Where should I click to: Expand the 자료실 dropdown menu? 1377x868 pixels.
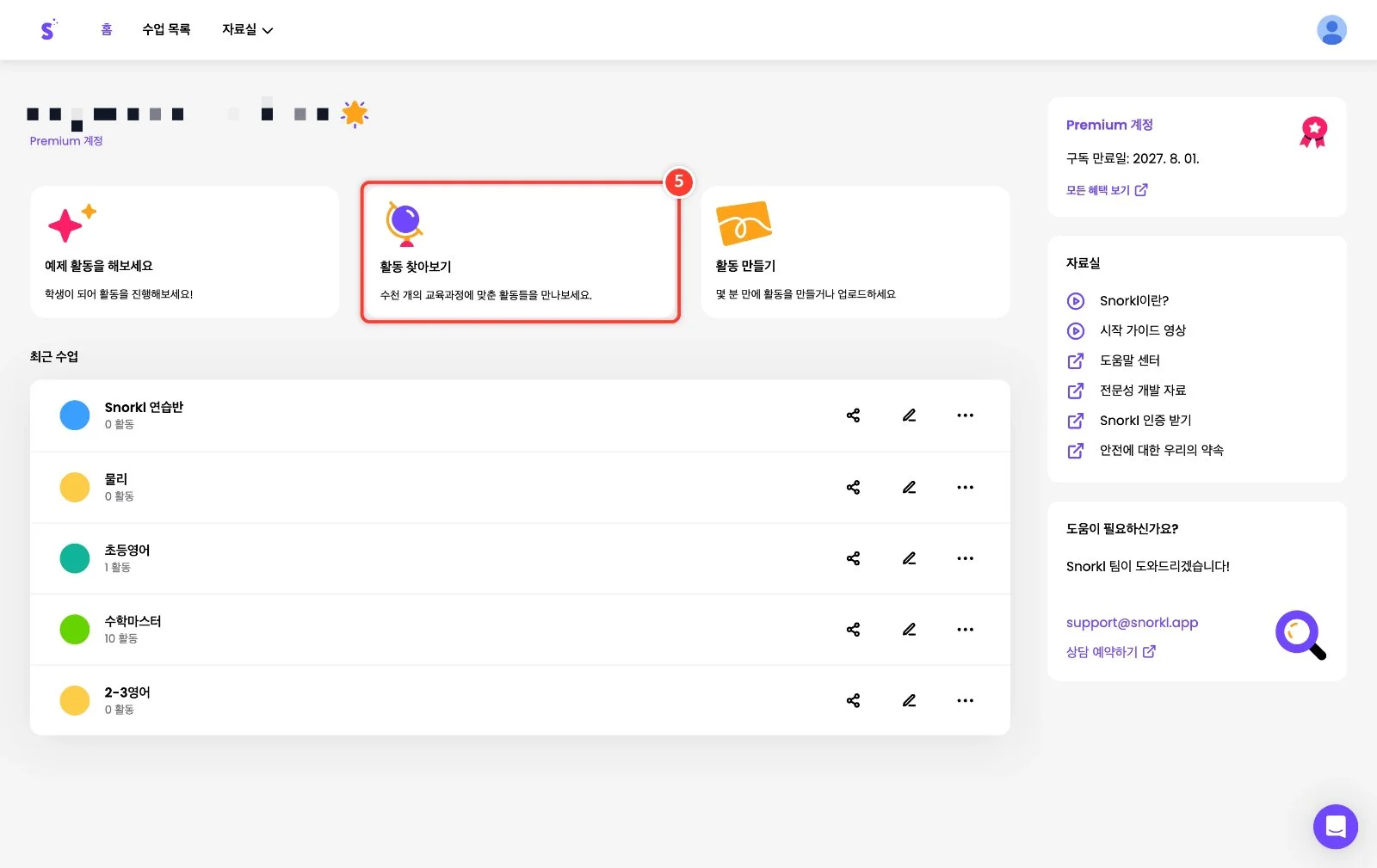(247, 29)
